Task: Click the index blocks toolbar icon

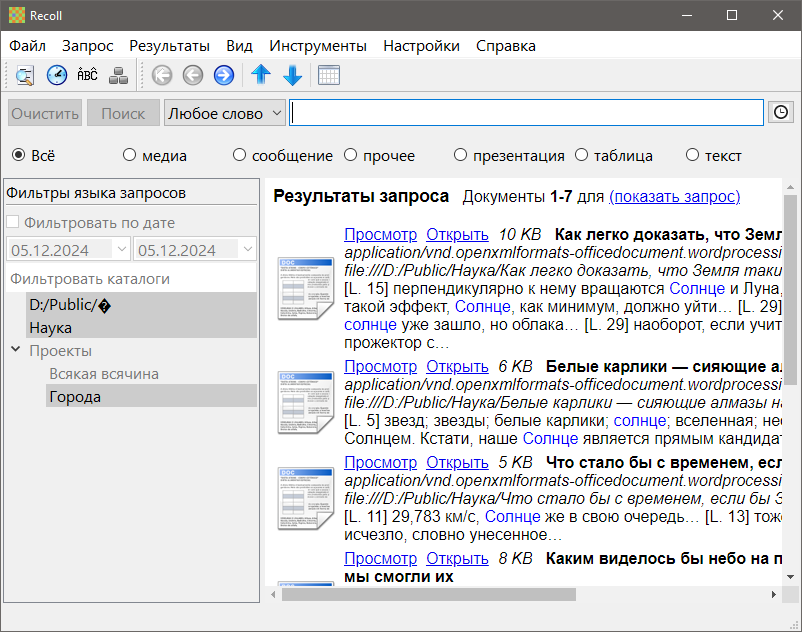Action: tap(119, 75)
